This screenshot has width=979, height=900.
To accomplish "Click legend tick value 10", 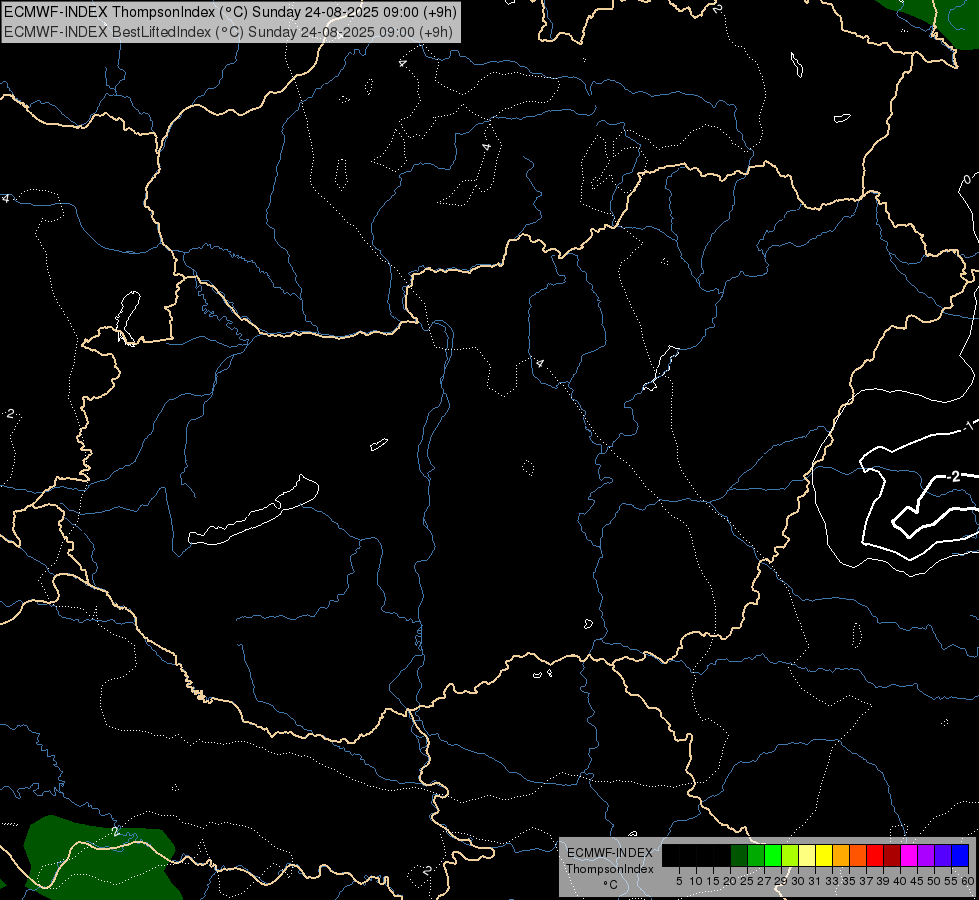I will [696, 881].
